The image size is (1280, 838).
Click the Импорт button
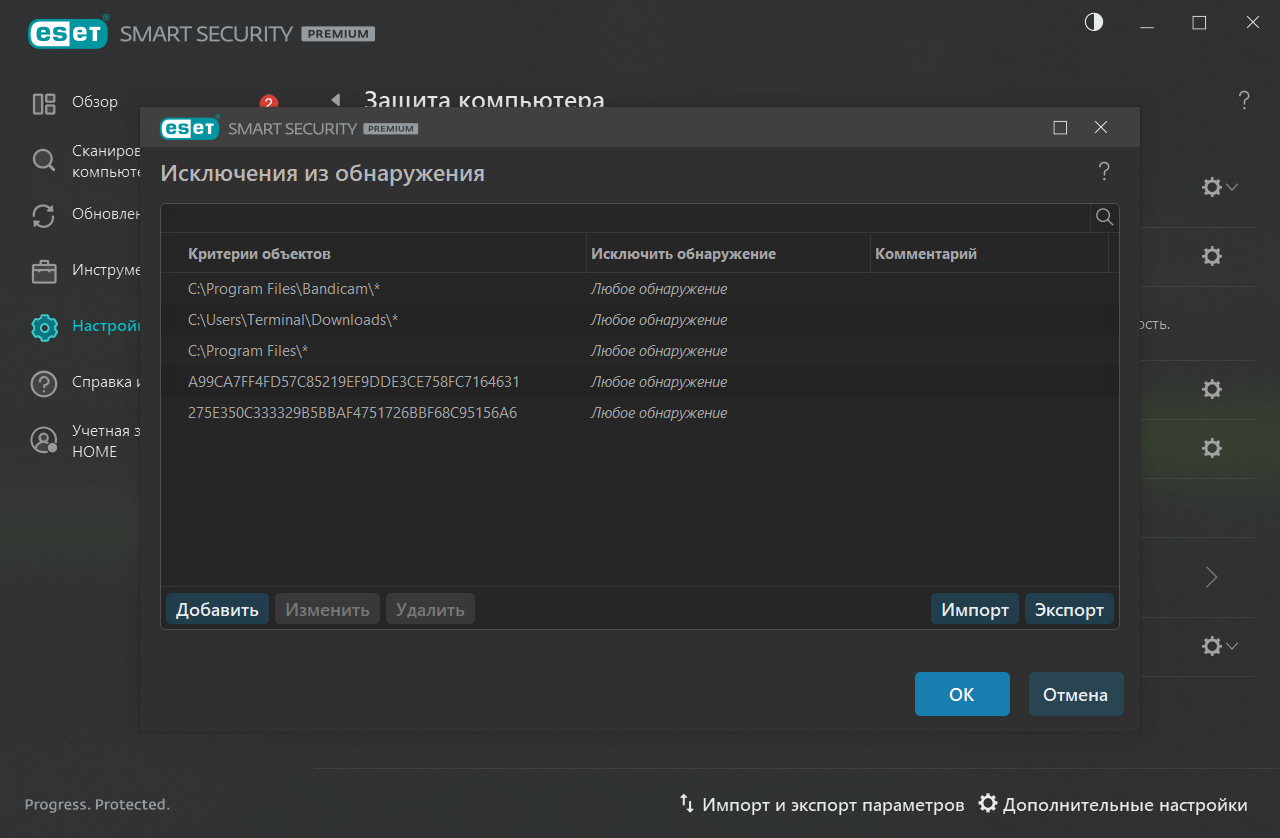click(974, 610)
